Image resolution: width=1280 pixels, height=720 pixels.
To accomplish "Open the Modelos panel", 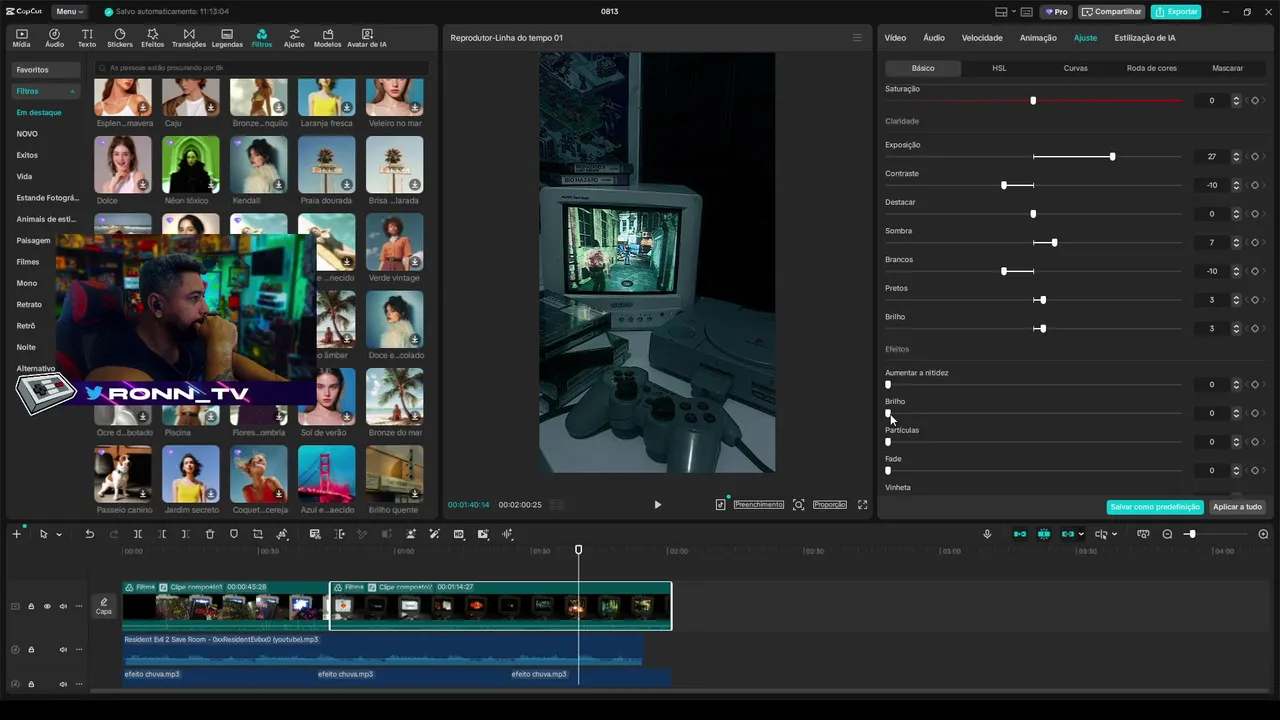I will [327, 38].
